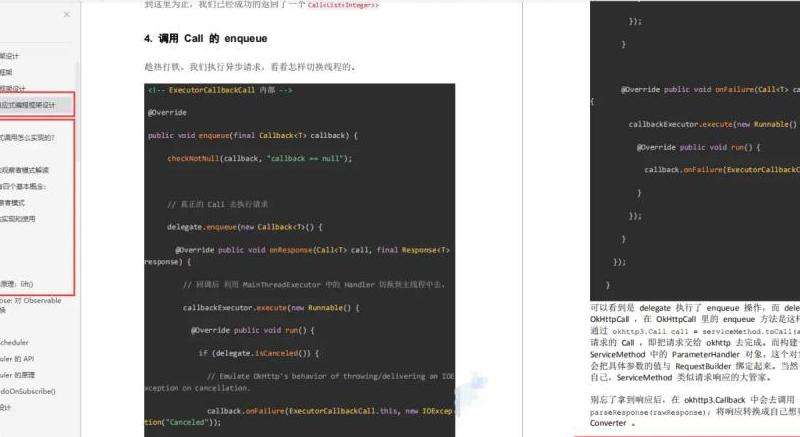Go to the 有四个基本概念 outline entry
The image size is (800, 437).
pyautogui.click(x=23, y=186)
